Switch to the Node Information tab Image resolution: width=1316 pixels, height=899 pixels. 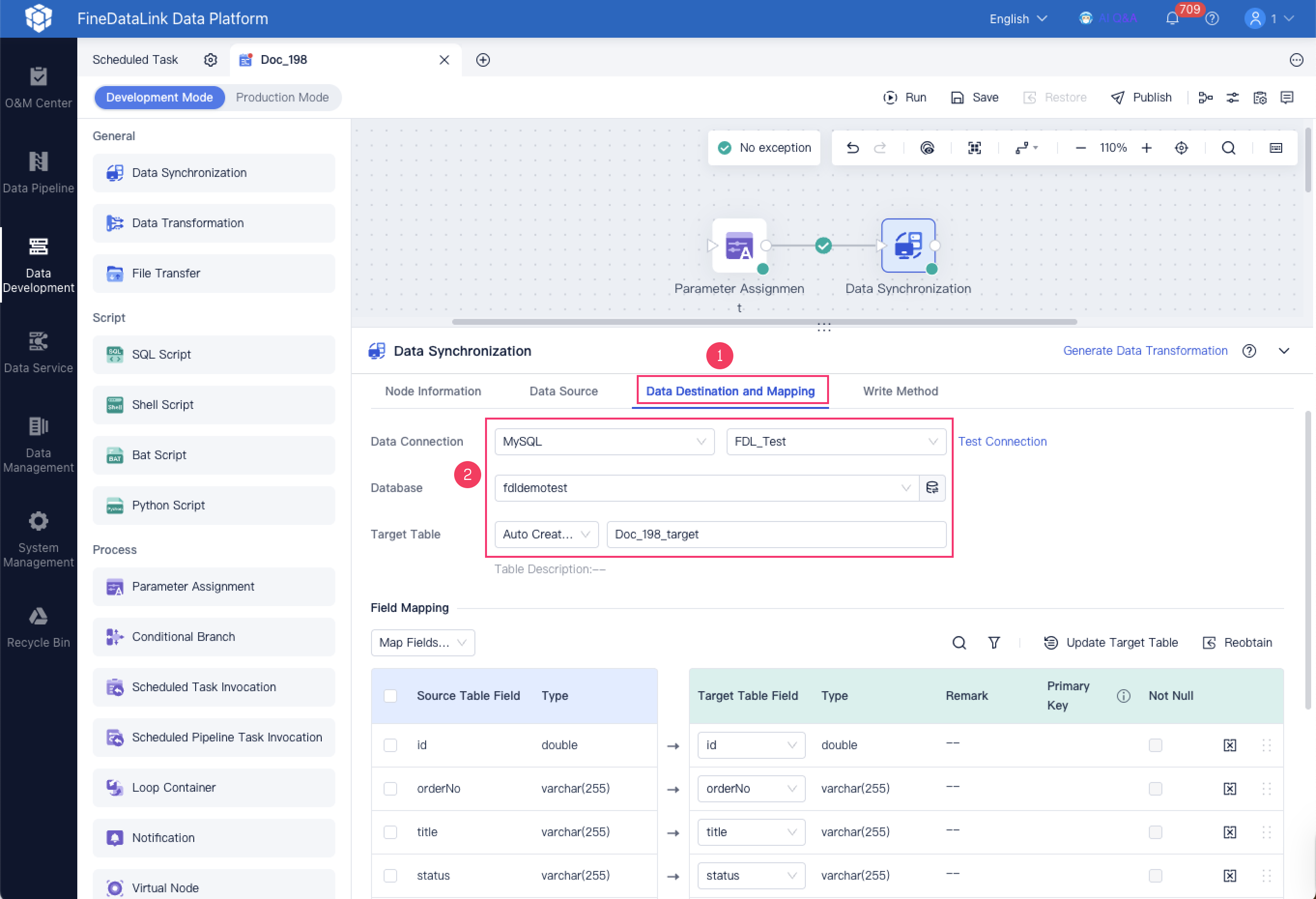[432, 391]
